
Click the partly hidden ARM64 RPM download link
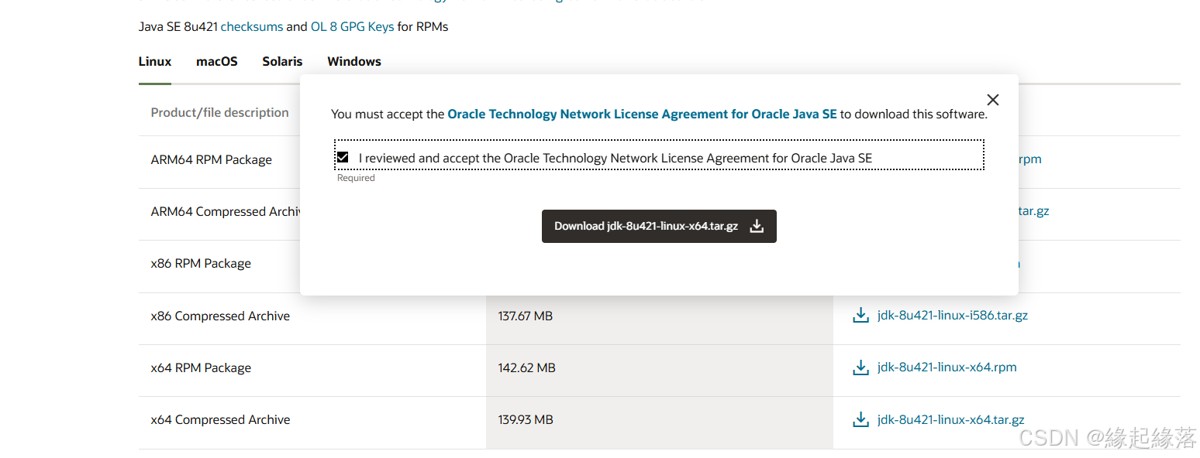(1030, 160)
